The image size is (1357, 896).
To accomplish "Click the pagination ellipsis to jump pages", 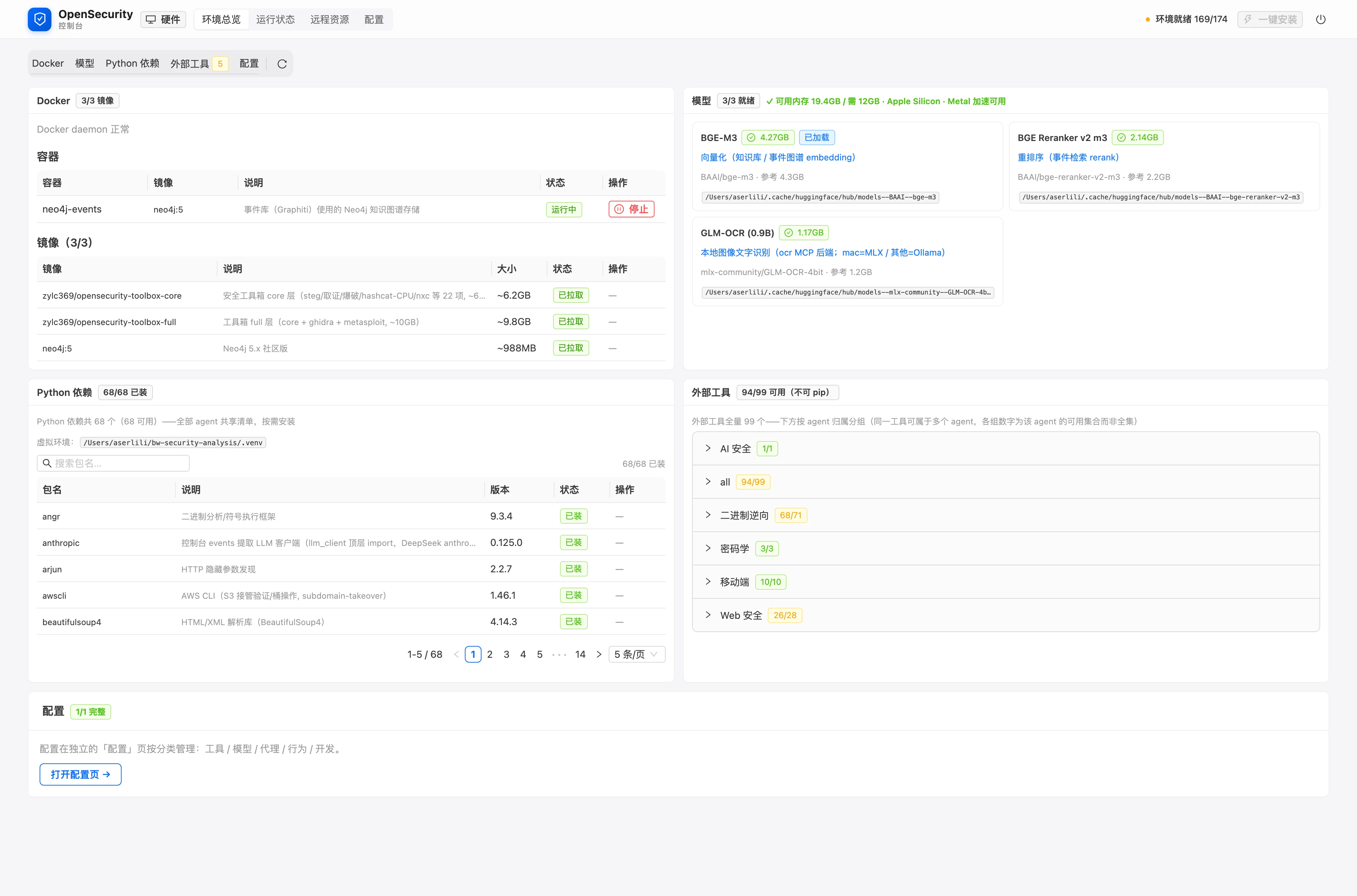I will (559, 655).
